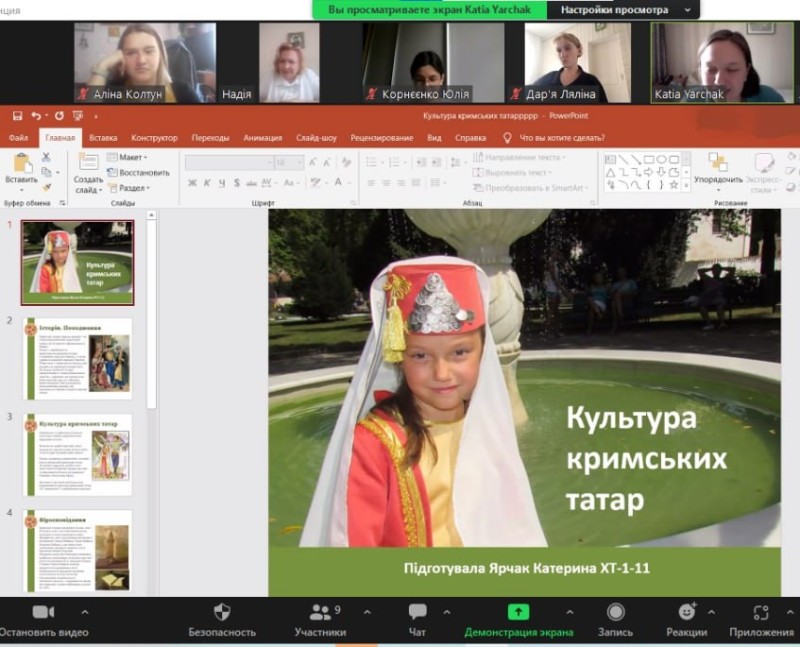
Task: Open the Zoom Chat panel
Action: (x=418, y=612)
